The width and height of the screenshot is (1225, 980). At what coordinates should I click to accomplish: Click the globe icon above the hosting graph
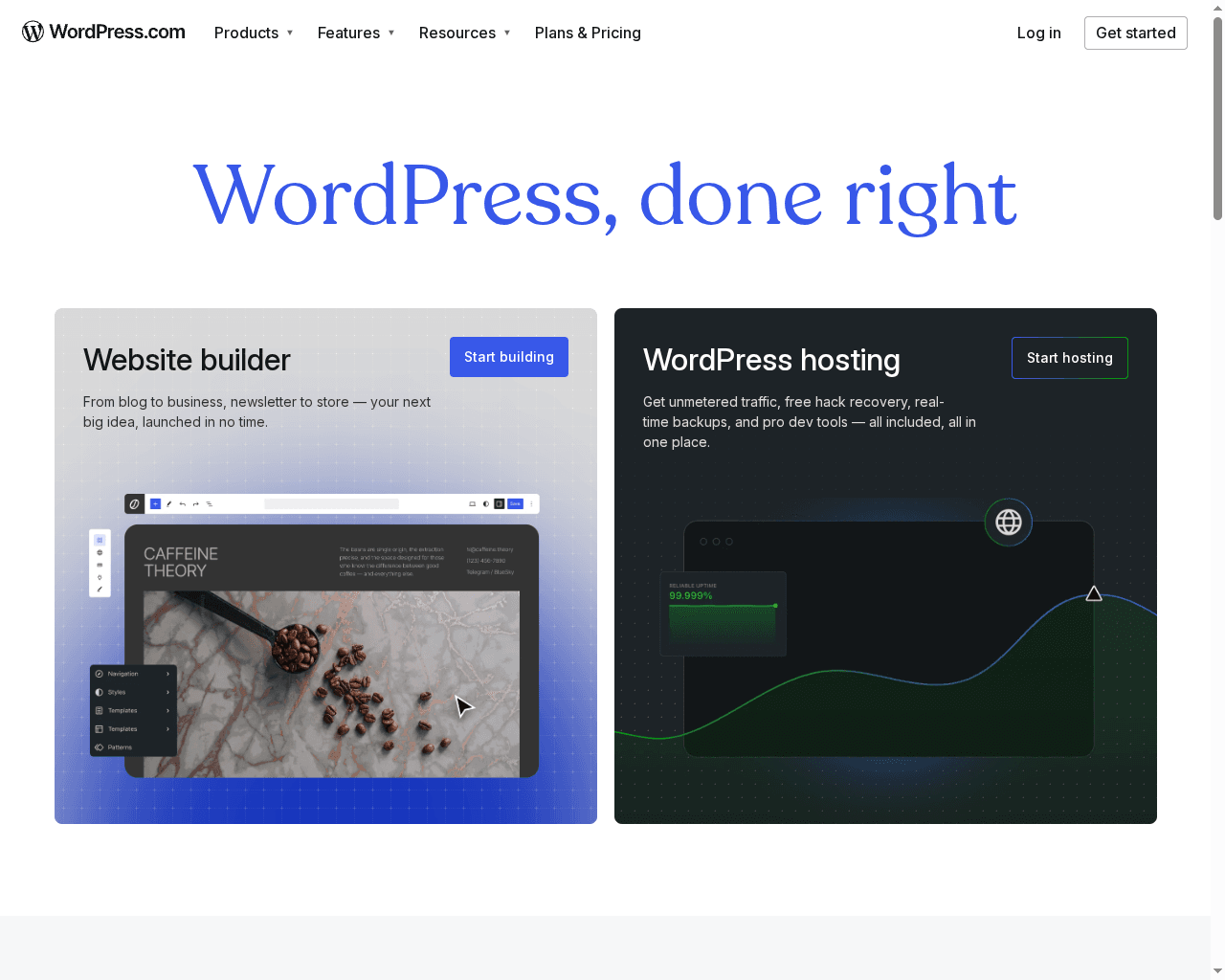[1008, 523]
